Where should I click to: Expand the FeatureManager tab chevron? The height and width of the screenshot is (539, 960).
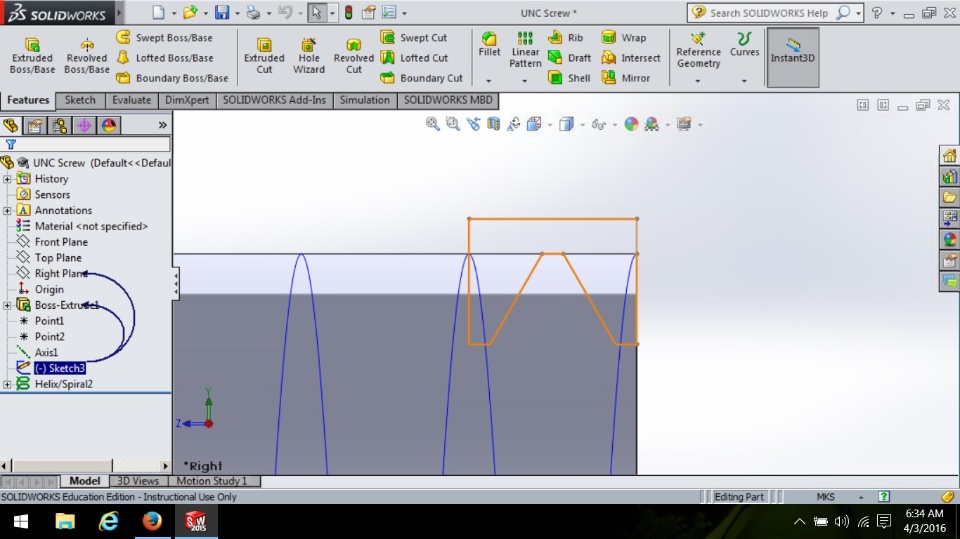tap(162, 125)
